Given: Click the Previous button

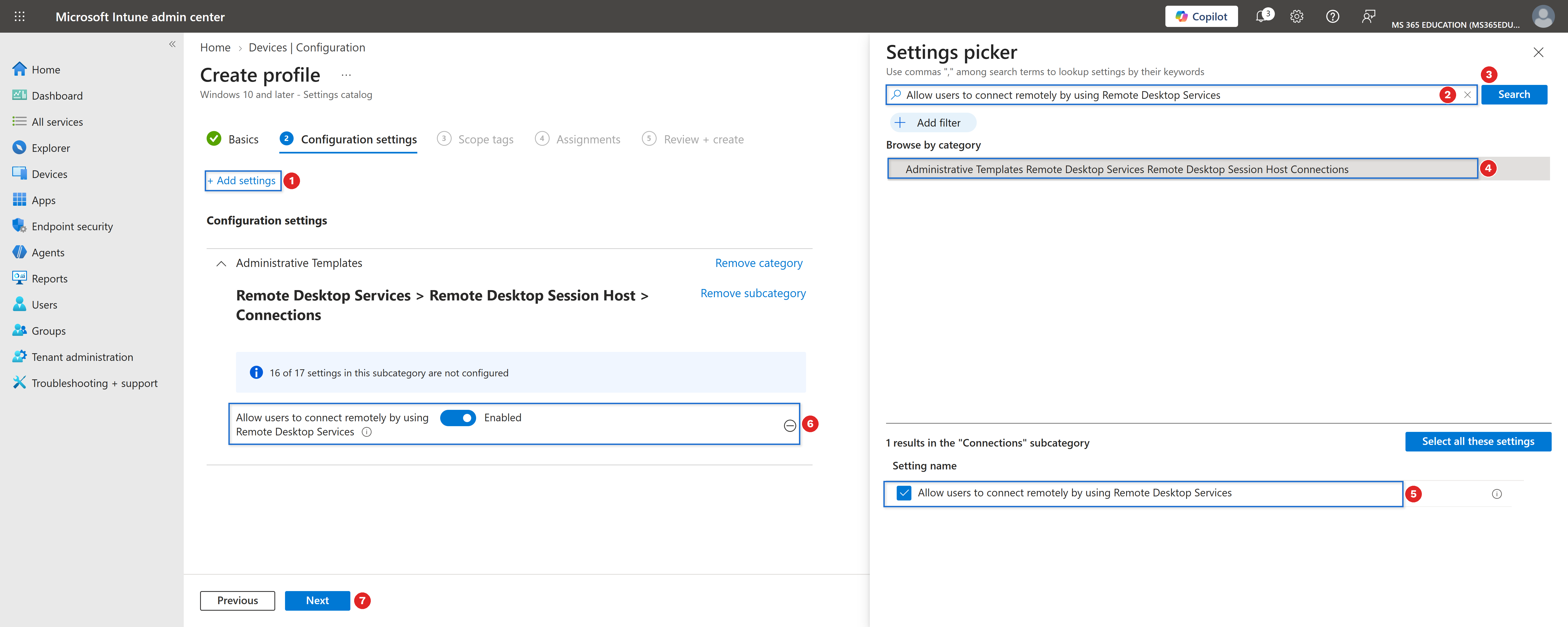Looking at the screenshot, I should click(x=237, y=601).
